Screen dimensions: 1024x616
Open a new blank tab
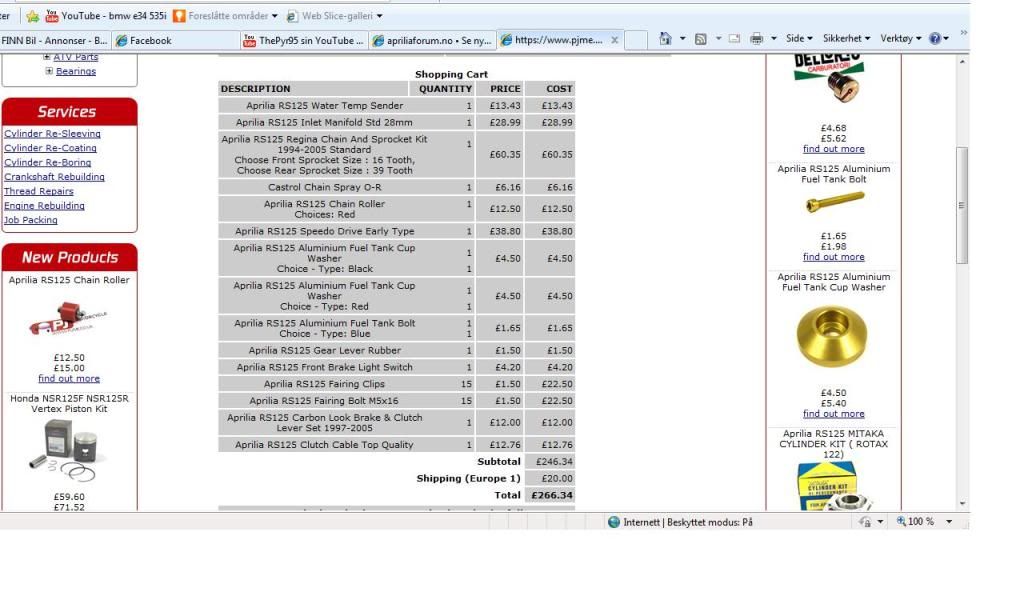[635, 41]
